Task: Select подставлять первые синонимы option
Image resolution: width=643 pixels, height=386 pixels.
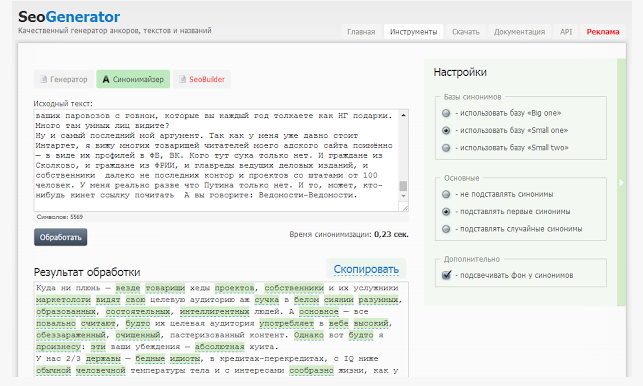Action: (446, 212)
